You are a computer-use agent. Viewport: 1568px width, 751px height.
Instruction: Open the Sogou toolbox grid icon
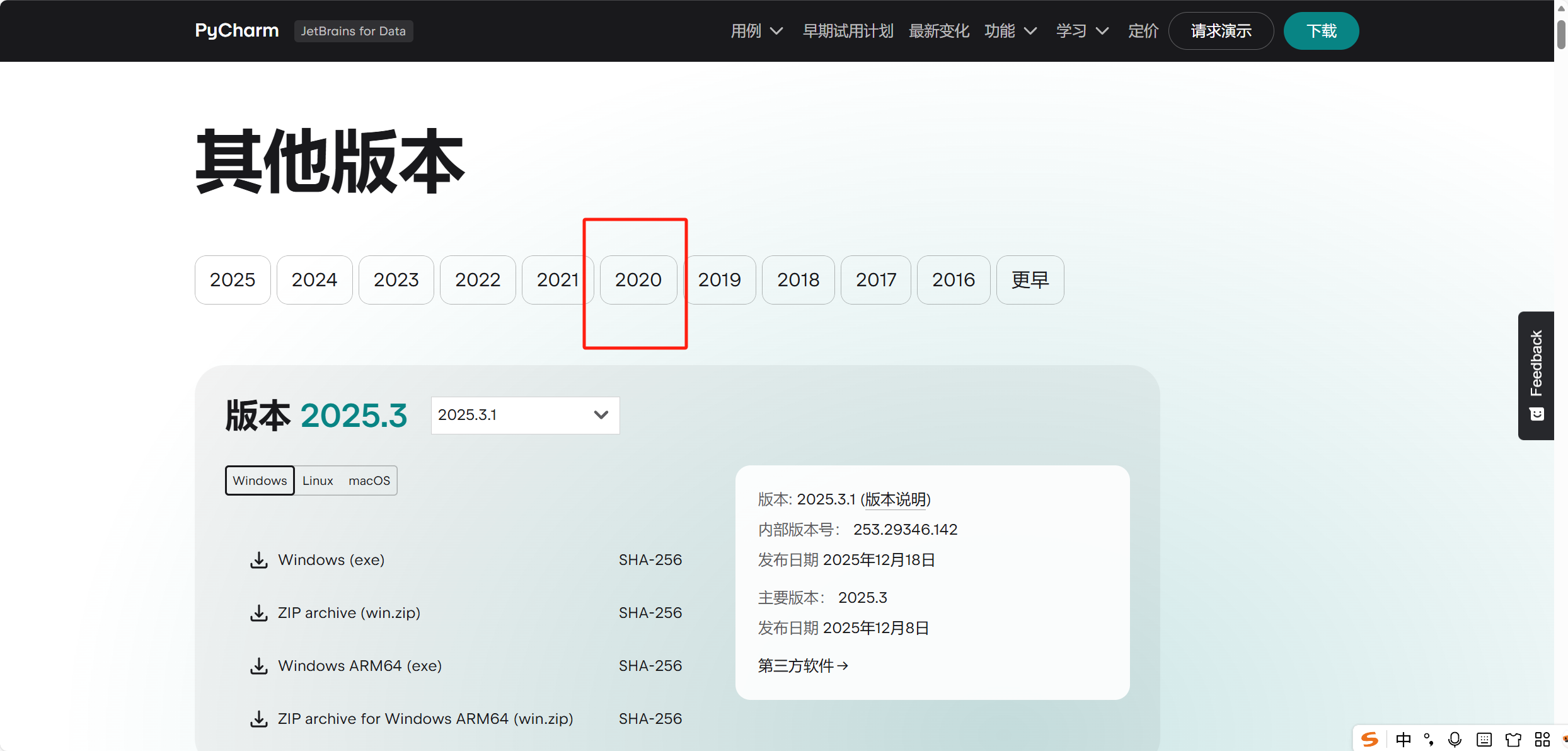pos(1543,739)
